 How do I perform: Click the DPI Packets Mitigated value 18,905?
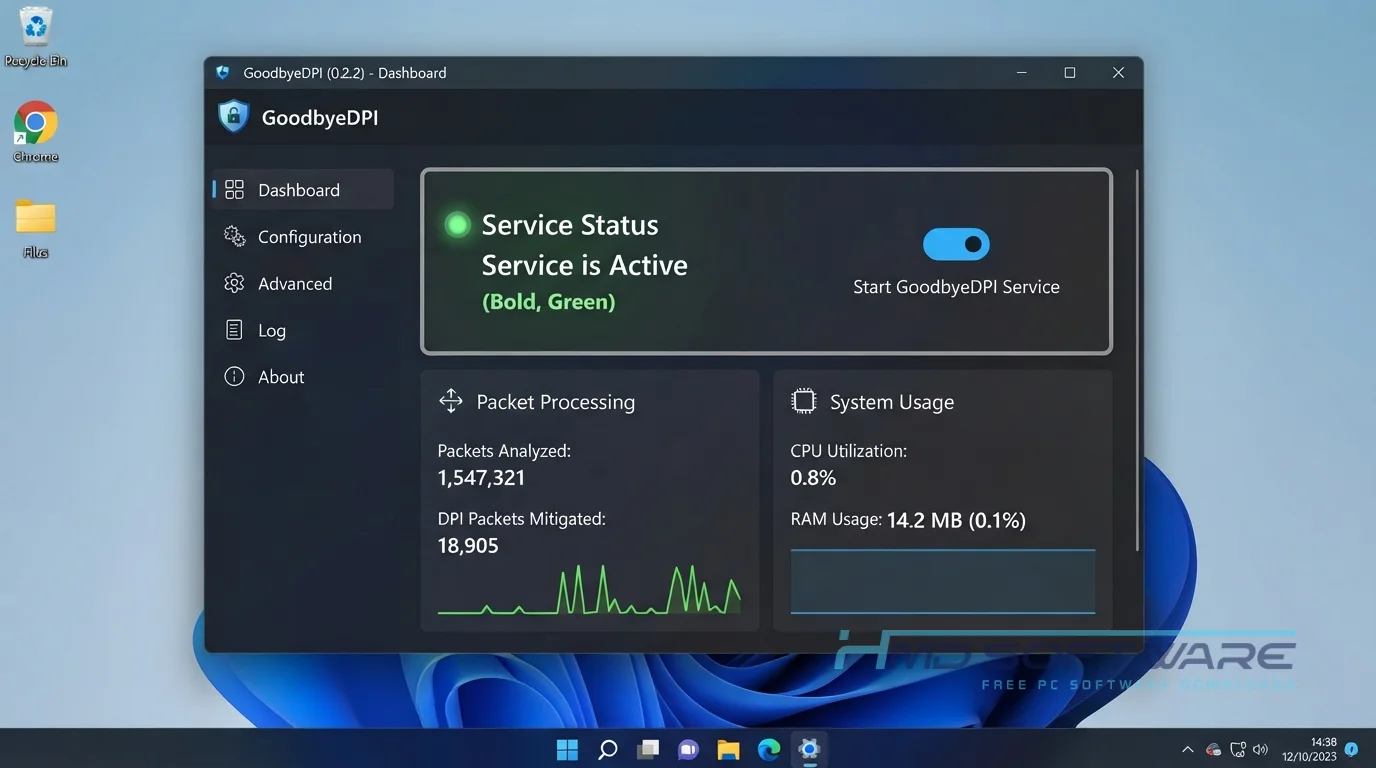coord(468,546)
